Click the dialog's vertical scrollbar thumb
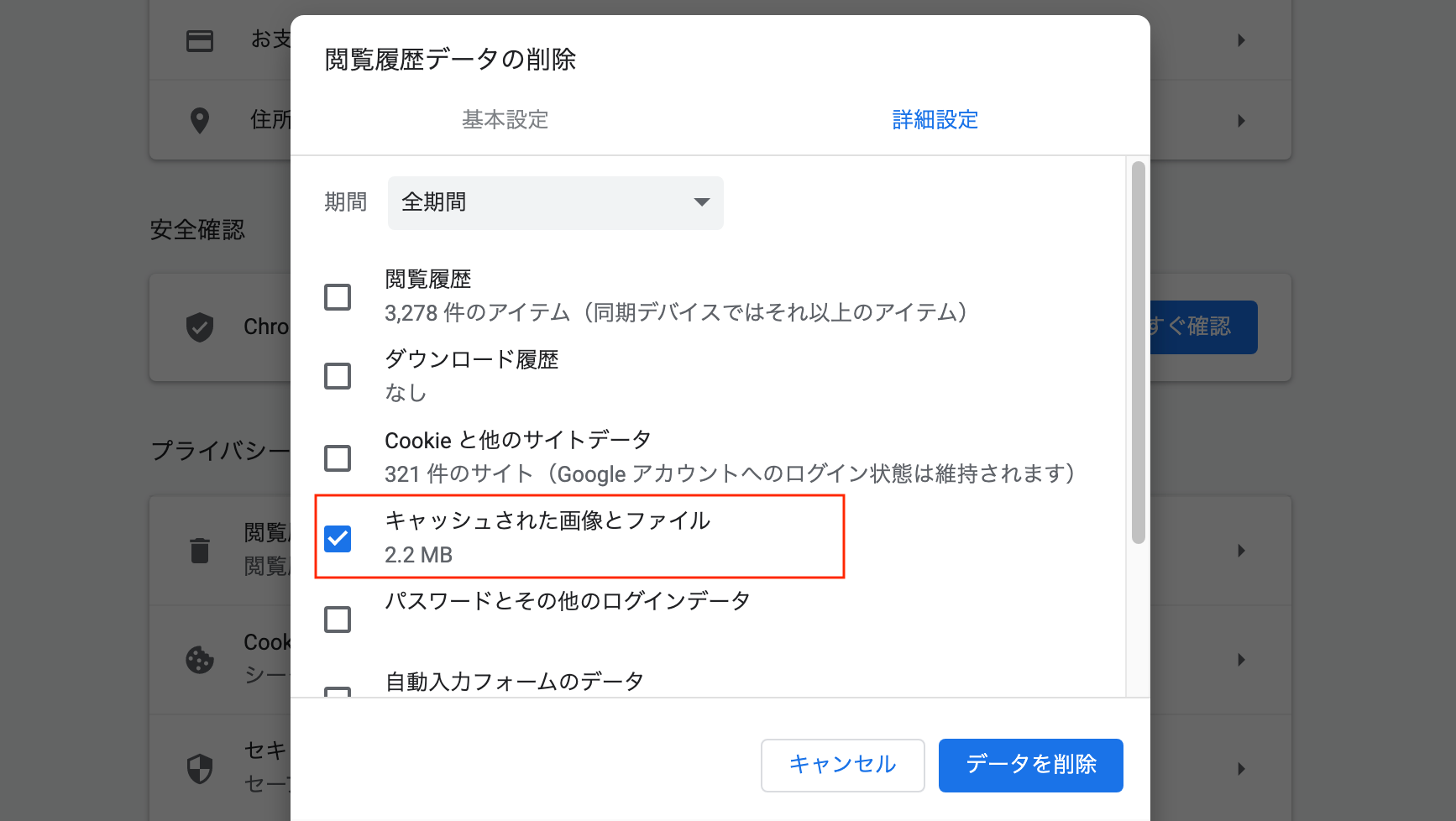This screenshot has height=821, width=1456. [x=1138, y=353]
